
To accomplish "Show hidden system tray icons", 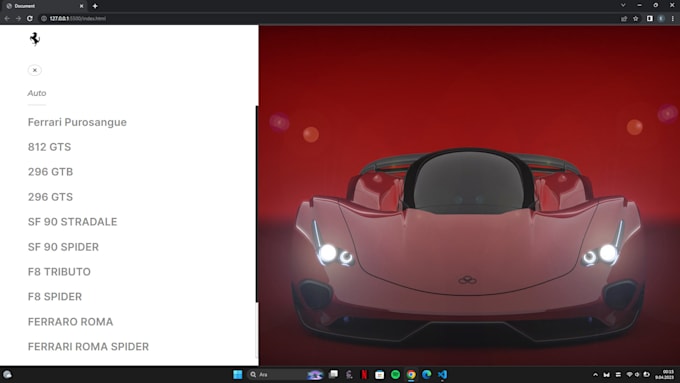I will [x=595, y=375].
